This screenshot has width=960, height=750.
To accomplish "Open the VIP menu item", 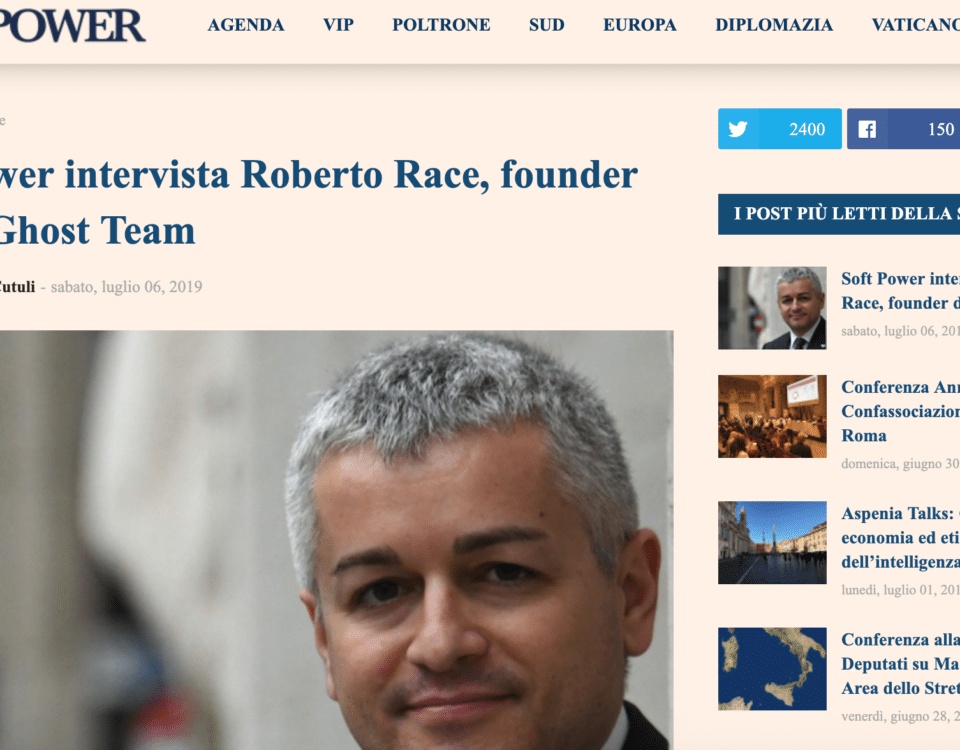I will pyautogui.click(x=338, y=25).
